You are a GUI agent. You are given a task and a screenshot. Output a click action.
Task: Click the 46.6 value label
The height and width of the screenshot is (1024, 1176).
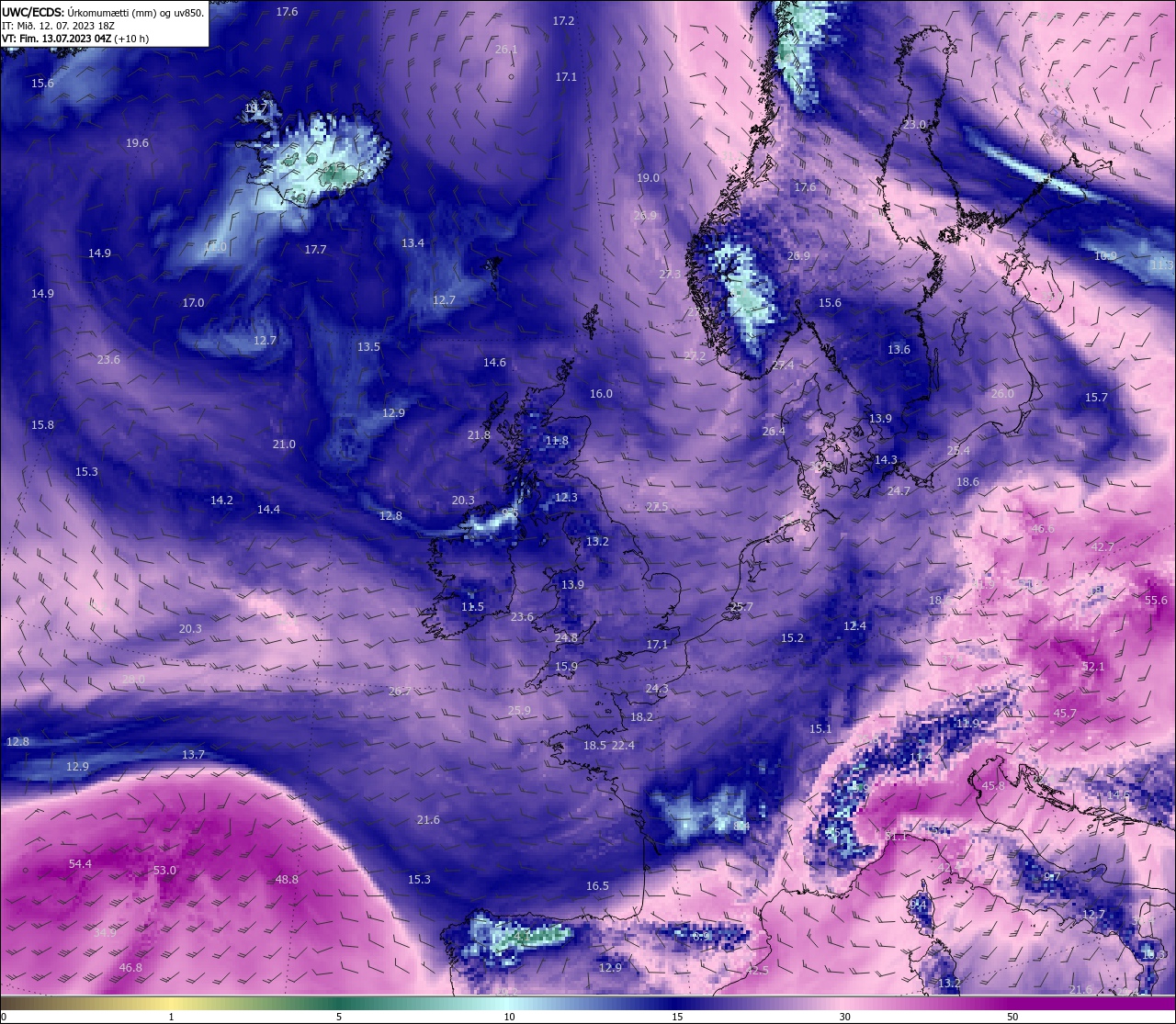1043,530
